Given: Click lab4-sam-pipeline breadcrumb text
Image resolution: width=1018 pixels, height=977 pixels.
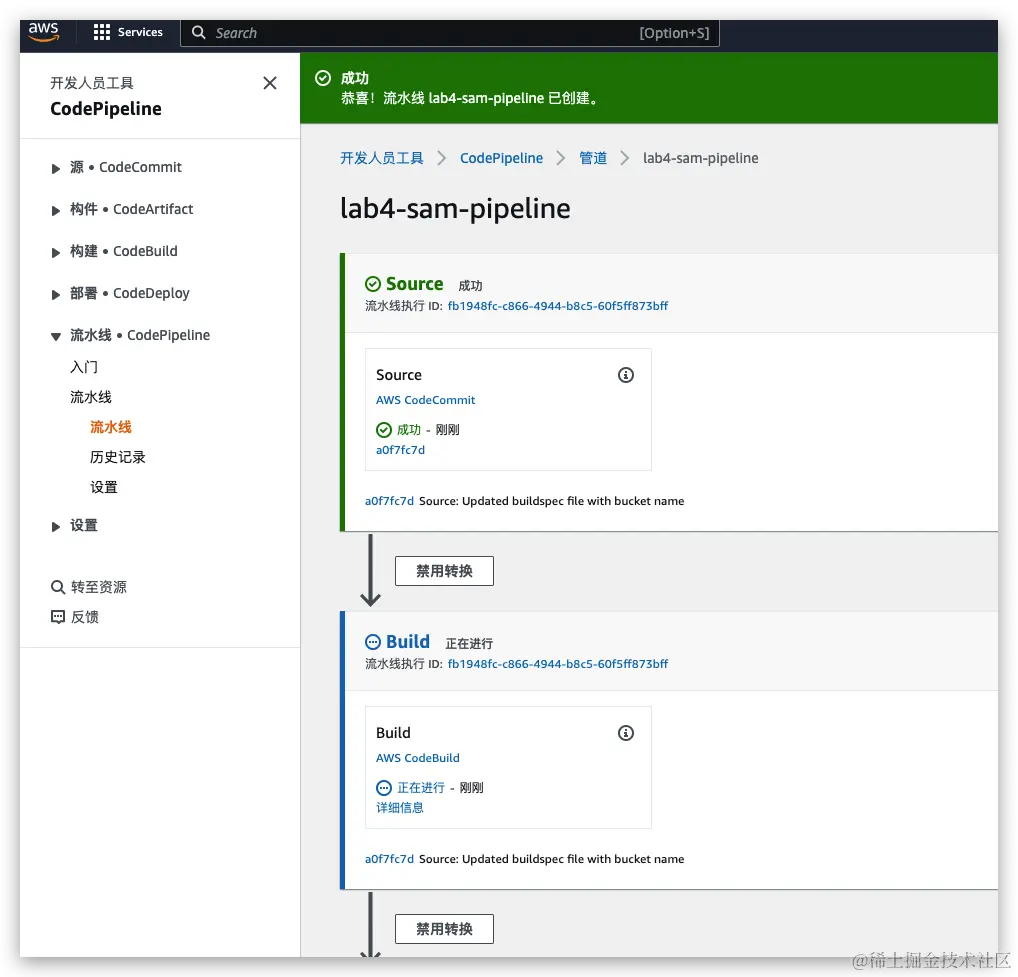Looking at the screenshot, I should [x=701, y=158].
